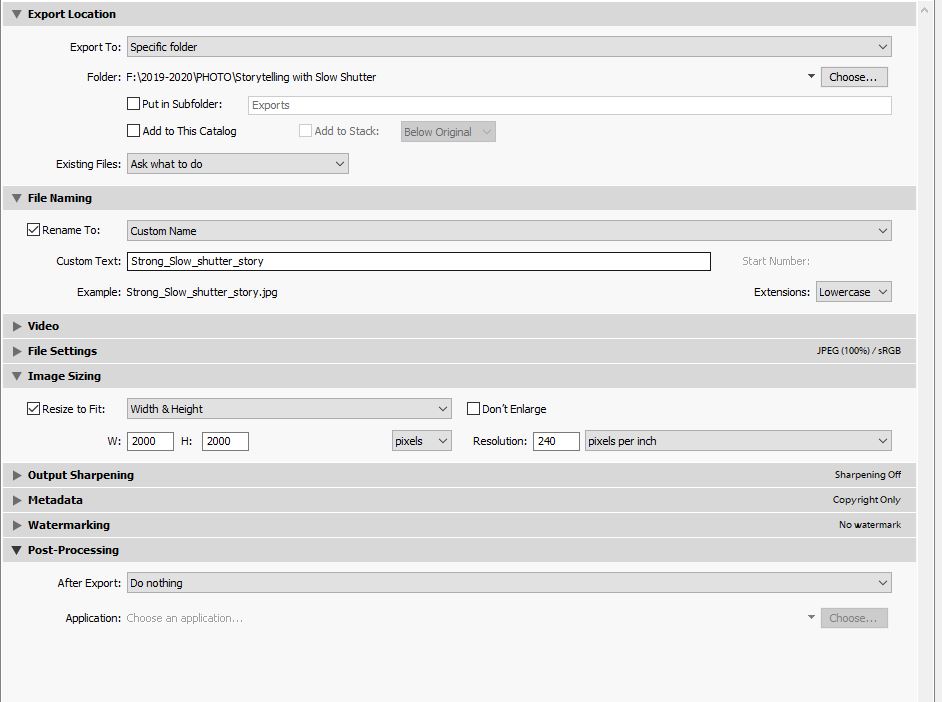
Task: Collapse the Export Location section triangle
Action: tap(16, 14)
